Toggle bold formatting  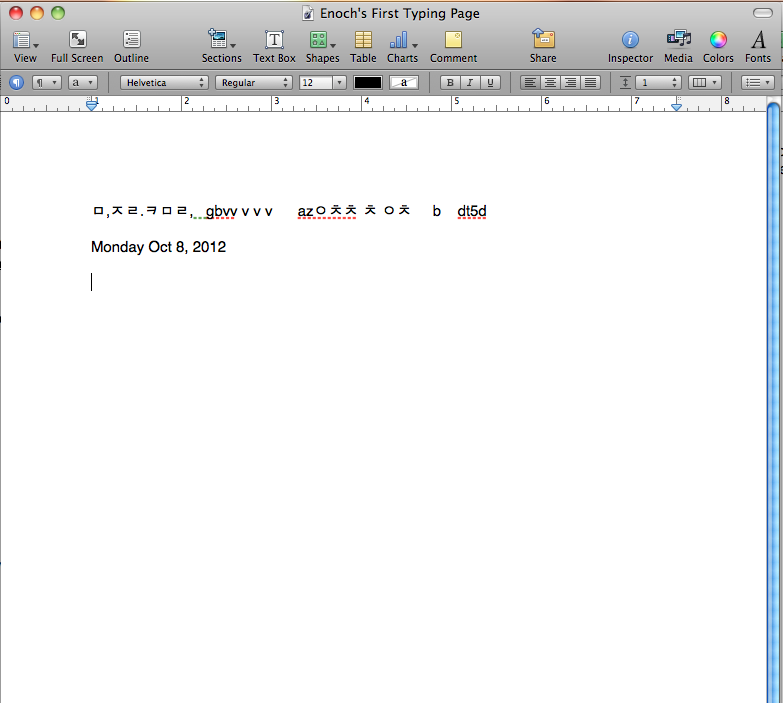click(450, 82)
